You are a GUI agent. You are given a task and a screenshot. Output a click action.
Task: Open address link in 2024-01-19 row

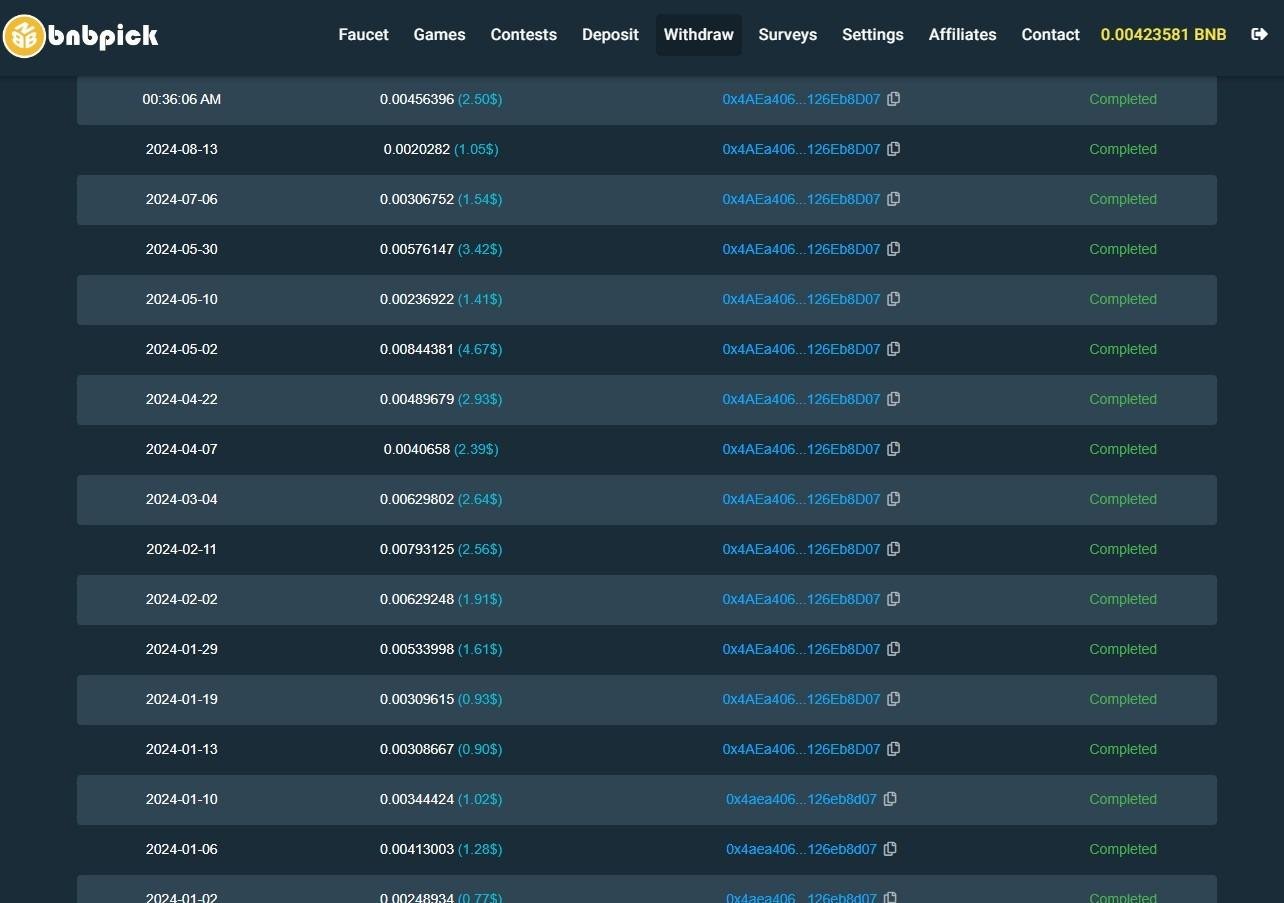click(x=801, y=699)
